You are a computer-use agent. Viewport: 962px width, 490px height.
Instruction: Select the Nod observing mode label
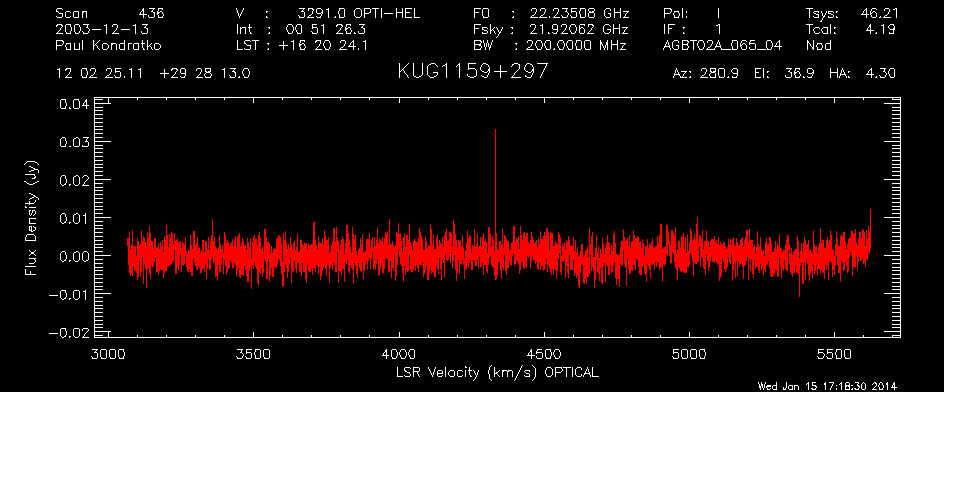[x=818, y=45]
